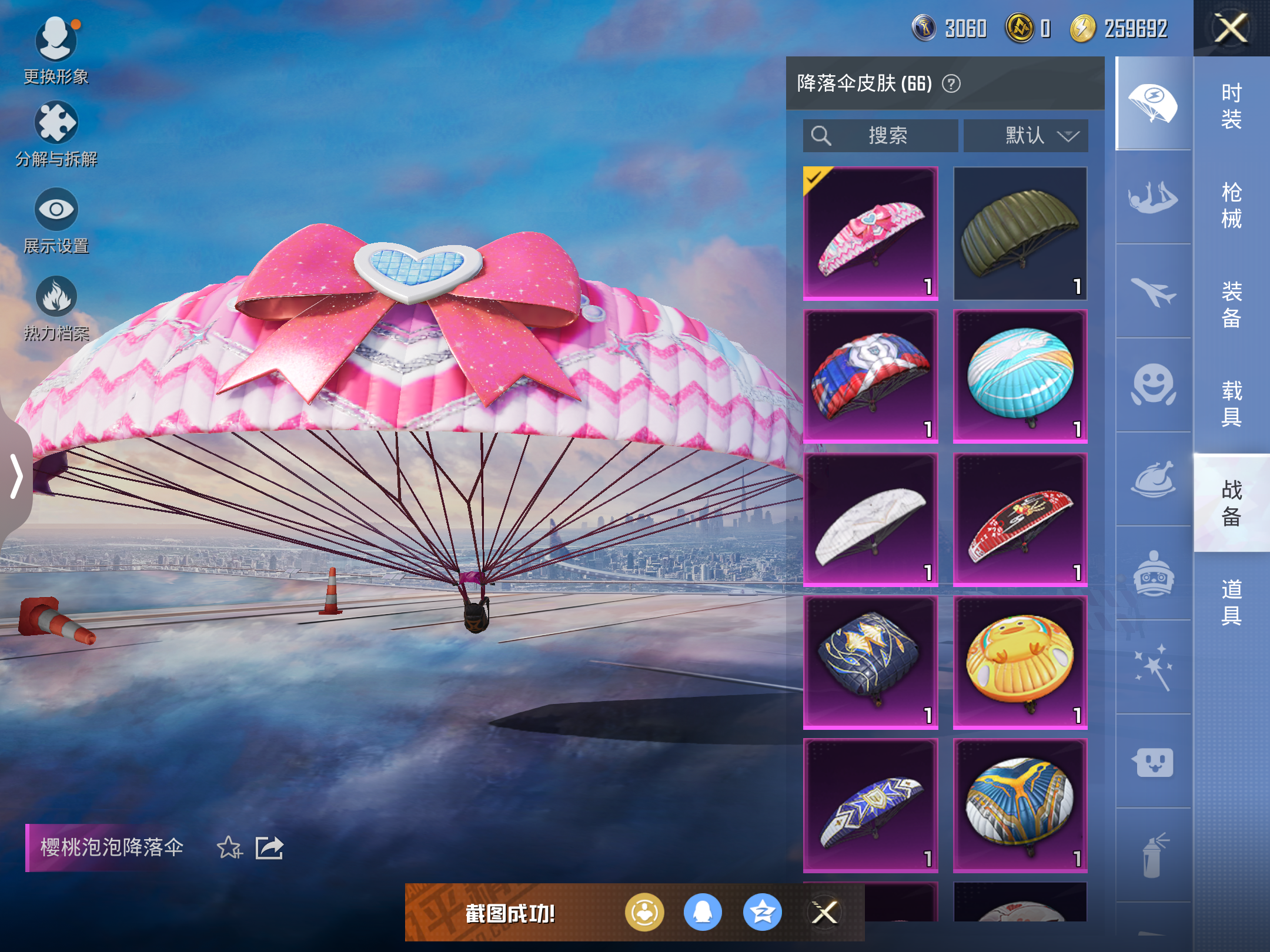This screenshot has height=952, width=1270.
Task: Open the 载具 tab
Action: coord(1232,404)
